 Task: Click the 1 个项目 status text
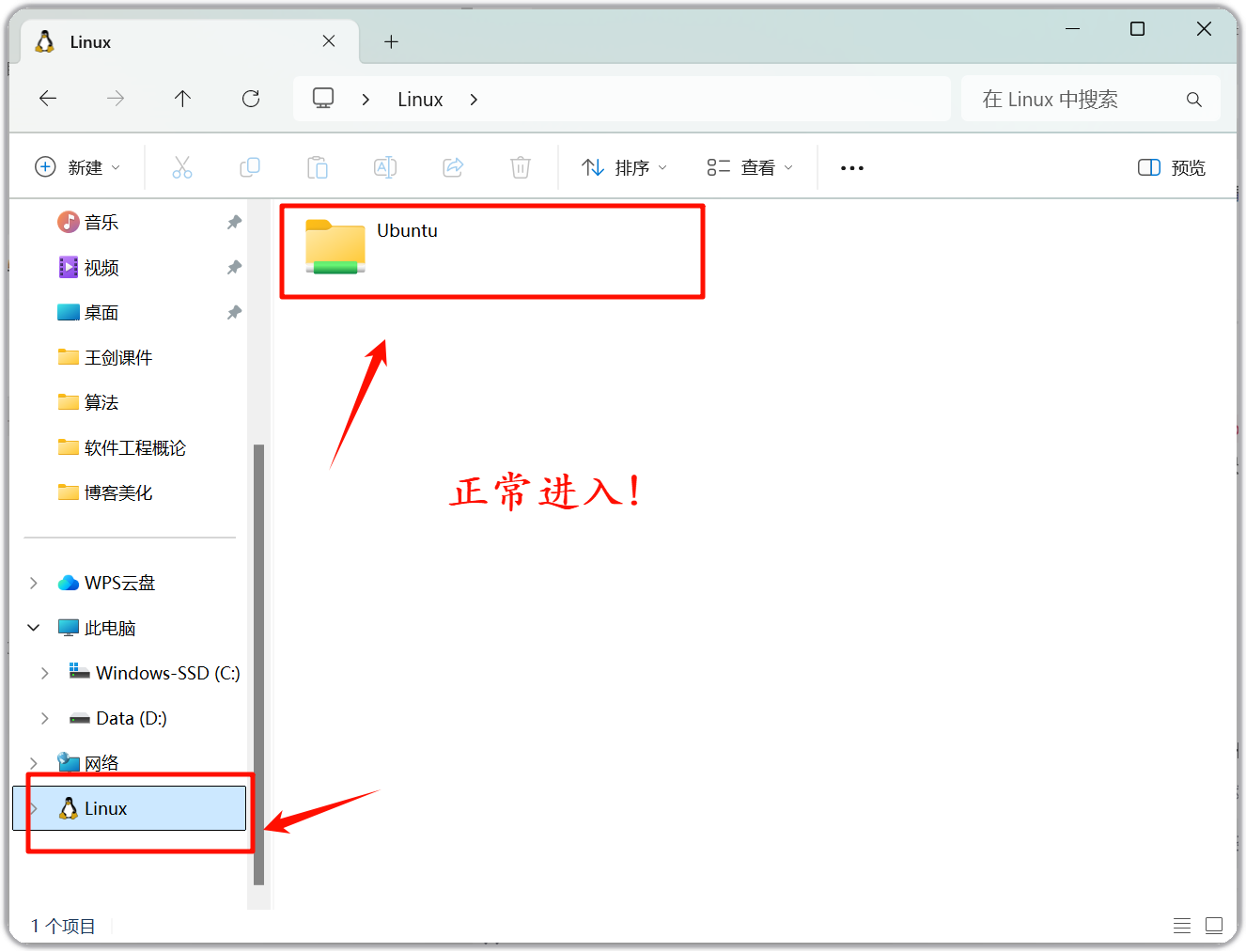pyautogui.click(x=63, y=927)
